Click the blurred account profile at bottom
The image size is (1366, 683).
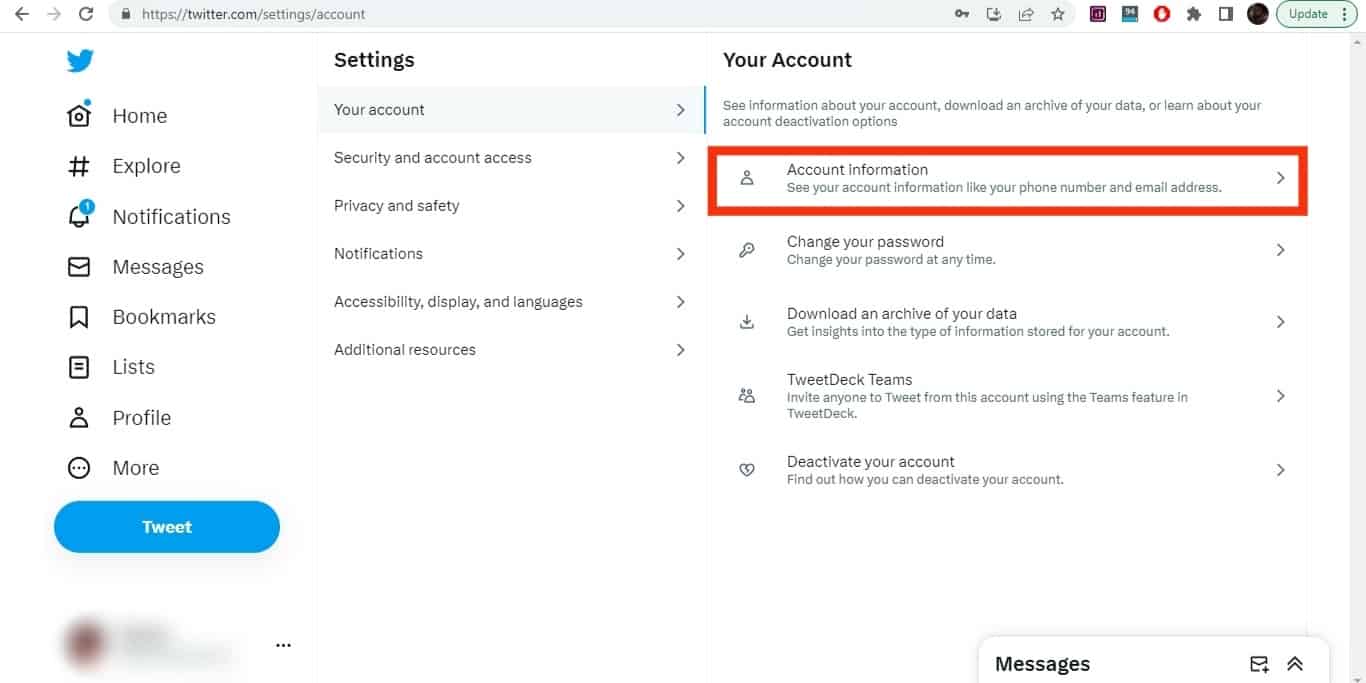(150, 645)
